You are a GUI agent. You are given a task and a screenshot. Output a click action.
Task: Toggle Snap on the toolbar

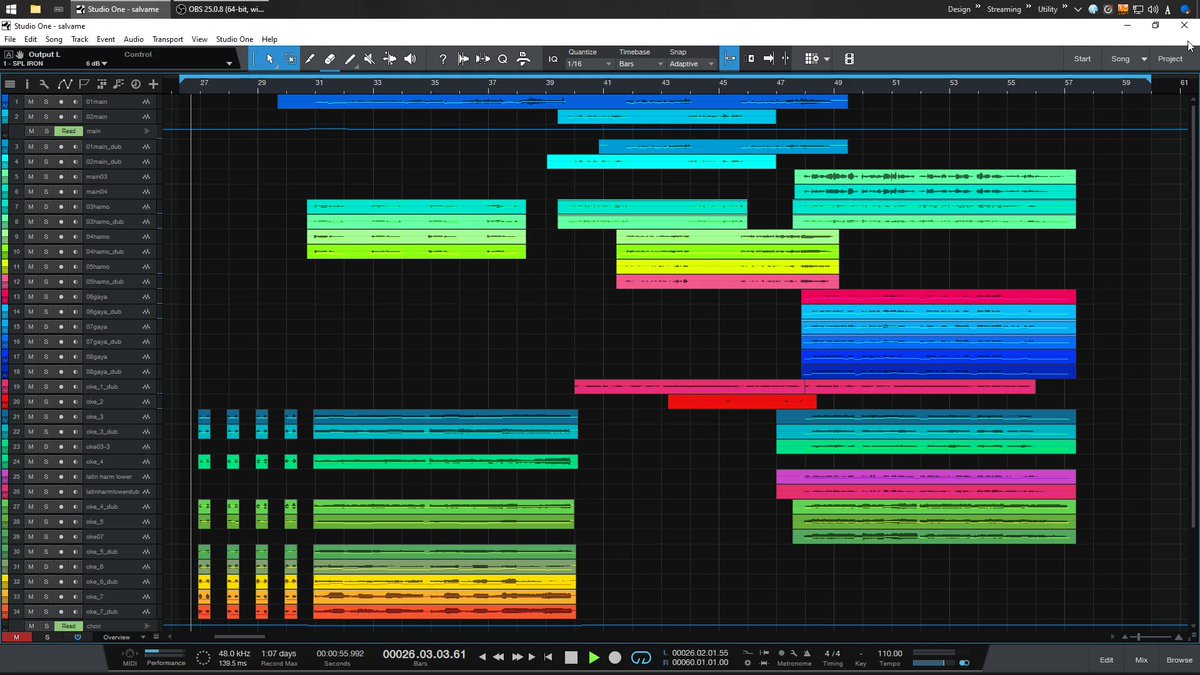tap(730, 59)
